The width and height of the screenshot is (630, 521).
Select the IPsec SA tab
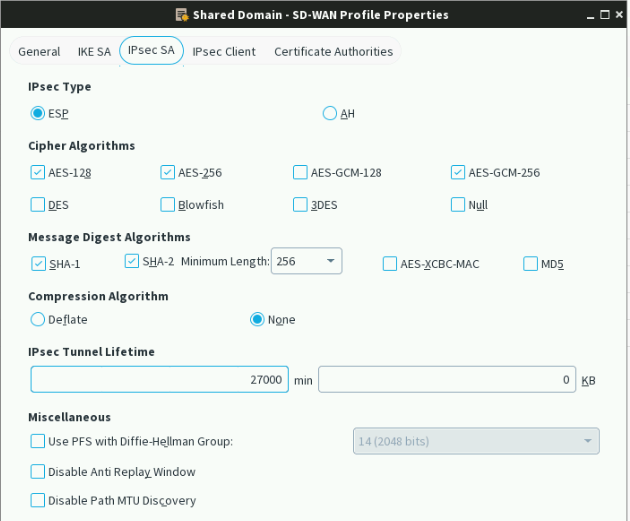coord(151,50)
